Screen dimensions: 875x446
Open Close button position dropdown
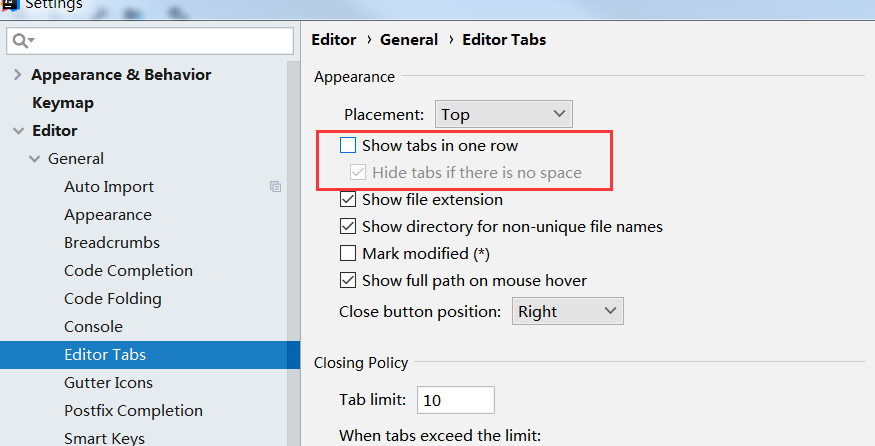pos(567,311)
